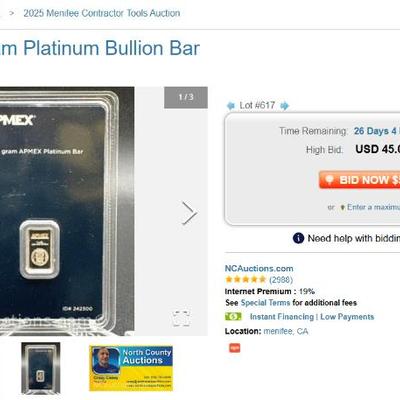Select North County Auctions thumbnail

131,368
